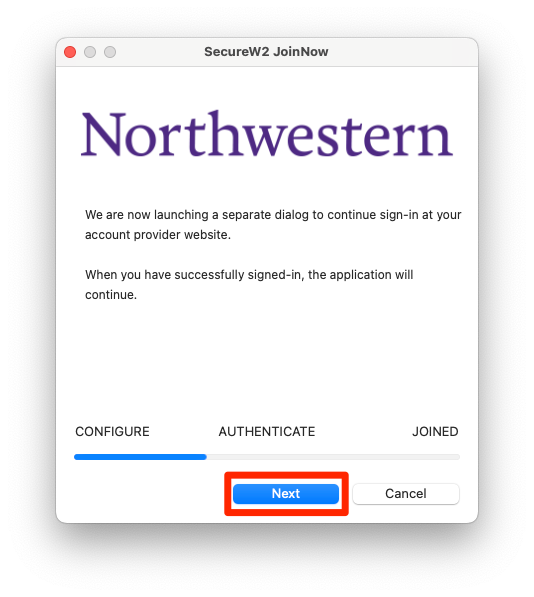
Task: Click the "account provider website." text line
Action: click(x=158, y=235)
